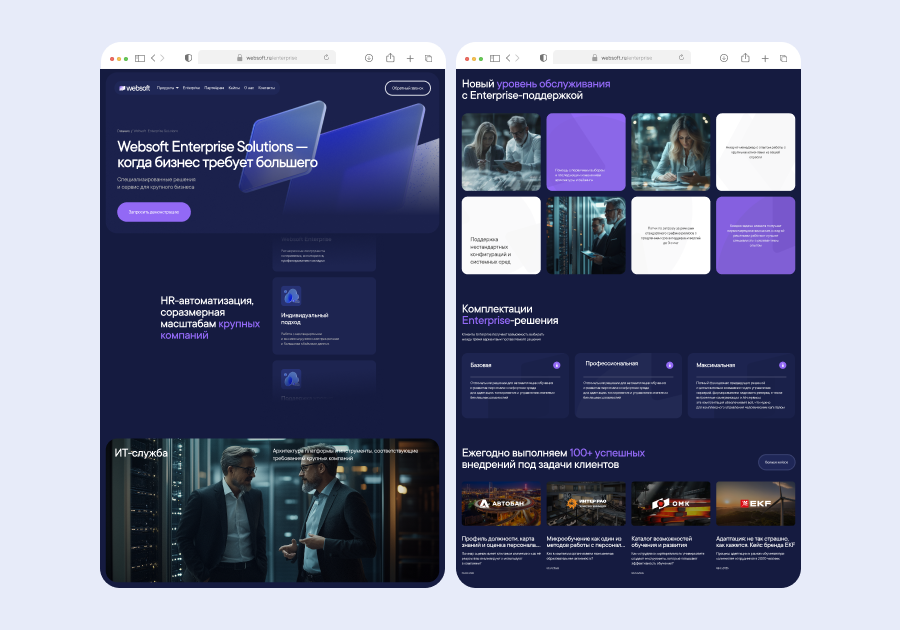Image resolution: width=900 pixels, height=630 pixels.
Task: Click the purple 'Запросить демонстрацию' button
Action: tap(153, 212)
